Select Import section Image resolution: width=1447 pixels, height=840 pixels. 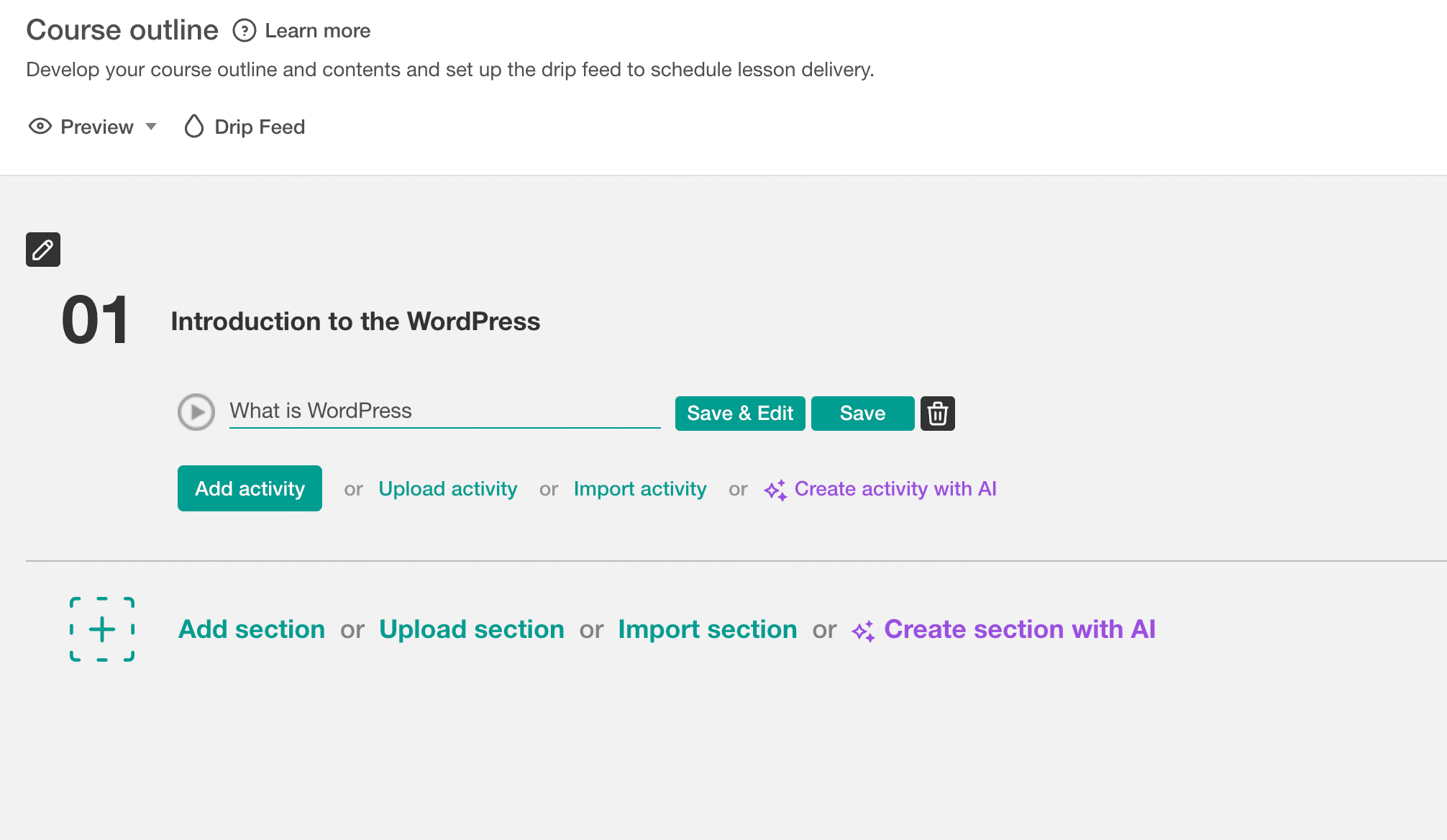[x=707, y=629]
